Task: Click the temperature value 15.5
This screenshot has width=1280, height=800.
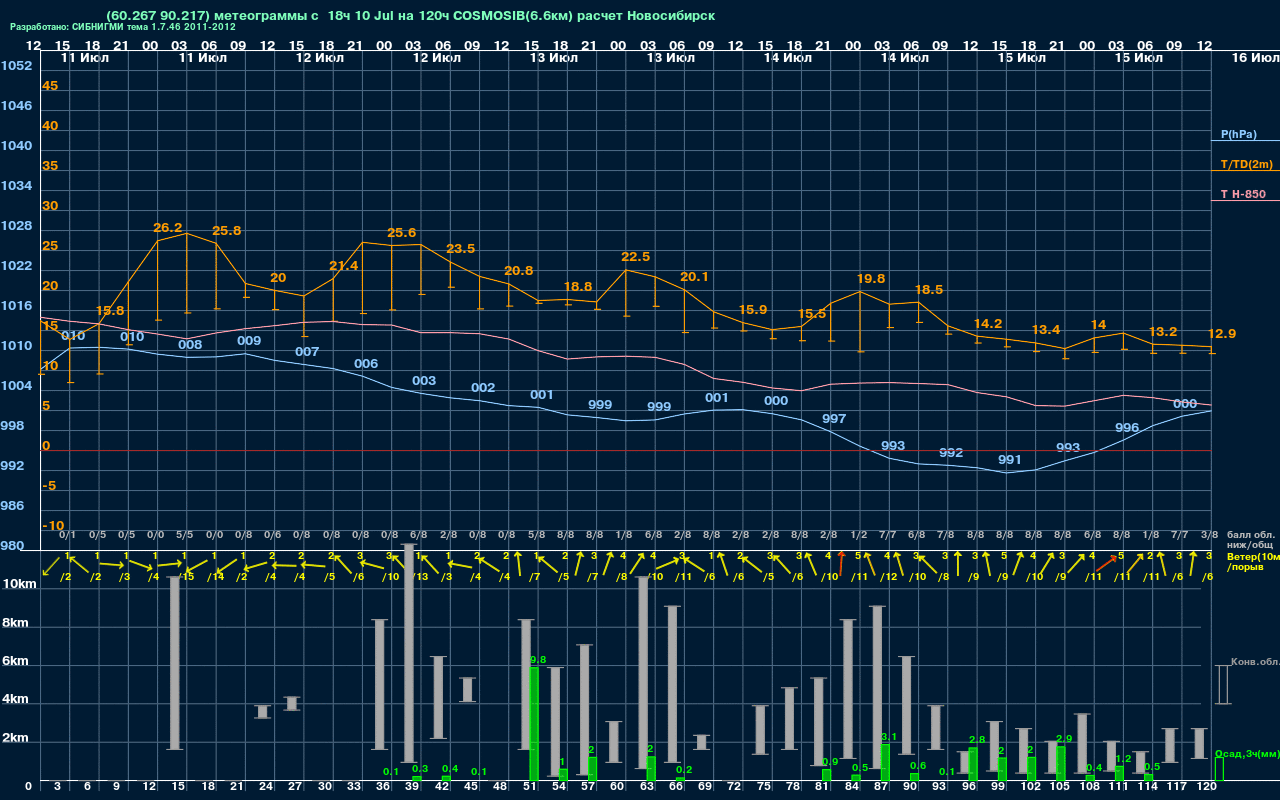Action: click(813, 313)
